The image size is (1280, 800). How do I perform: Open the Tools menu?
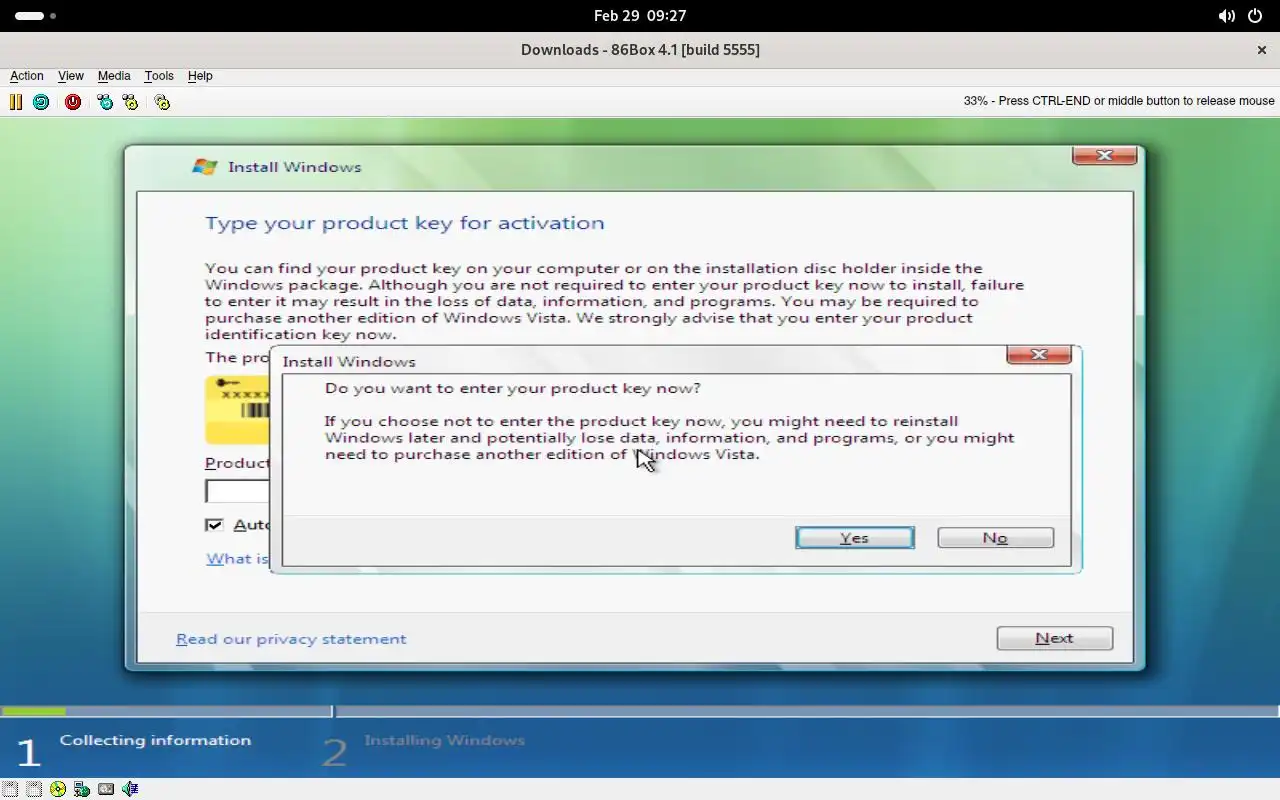[159, 76]
